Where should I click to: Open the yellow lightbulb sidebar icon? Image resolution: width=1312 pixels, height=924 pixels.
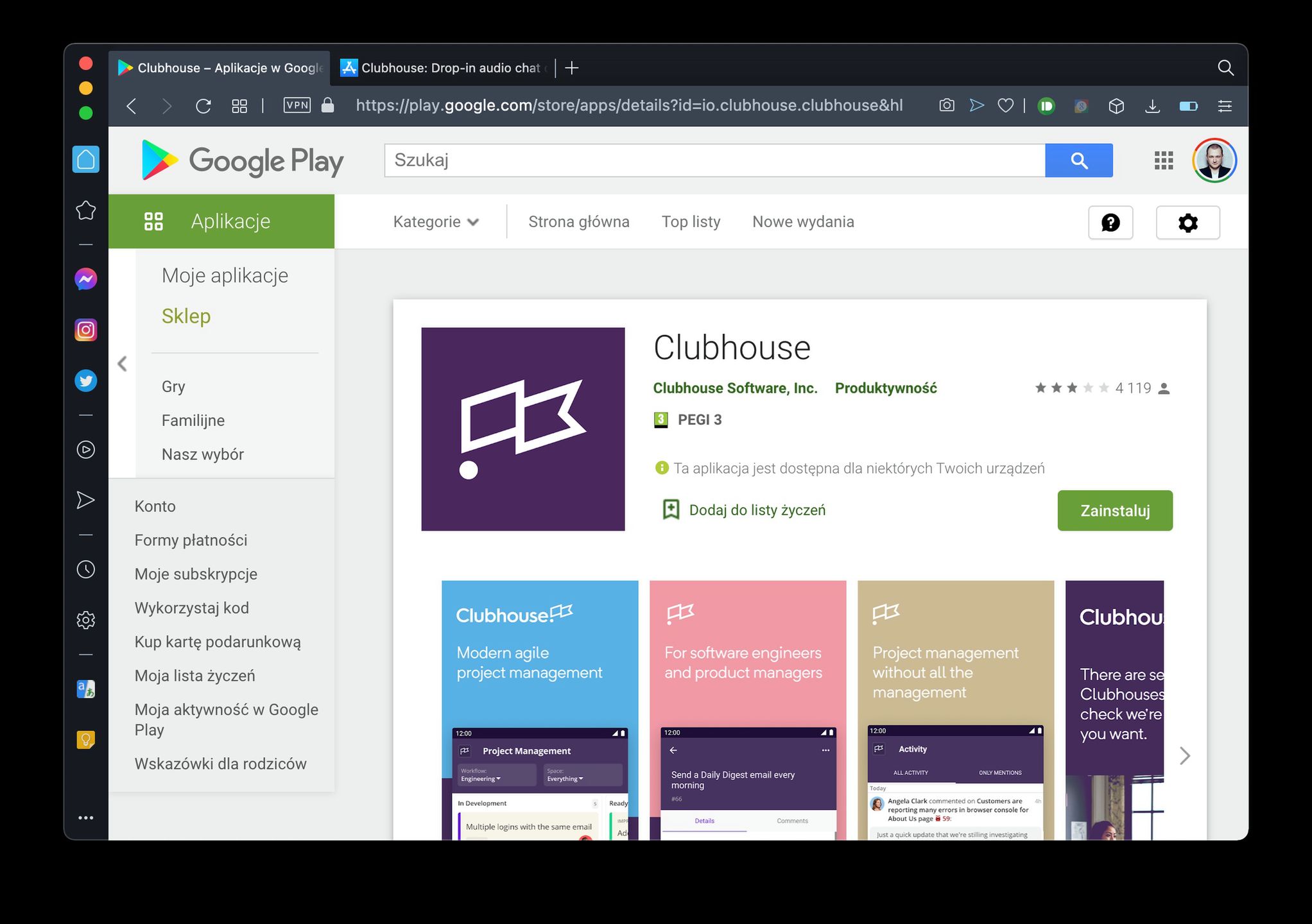(86, 740)
